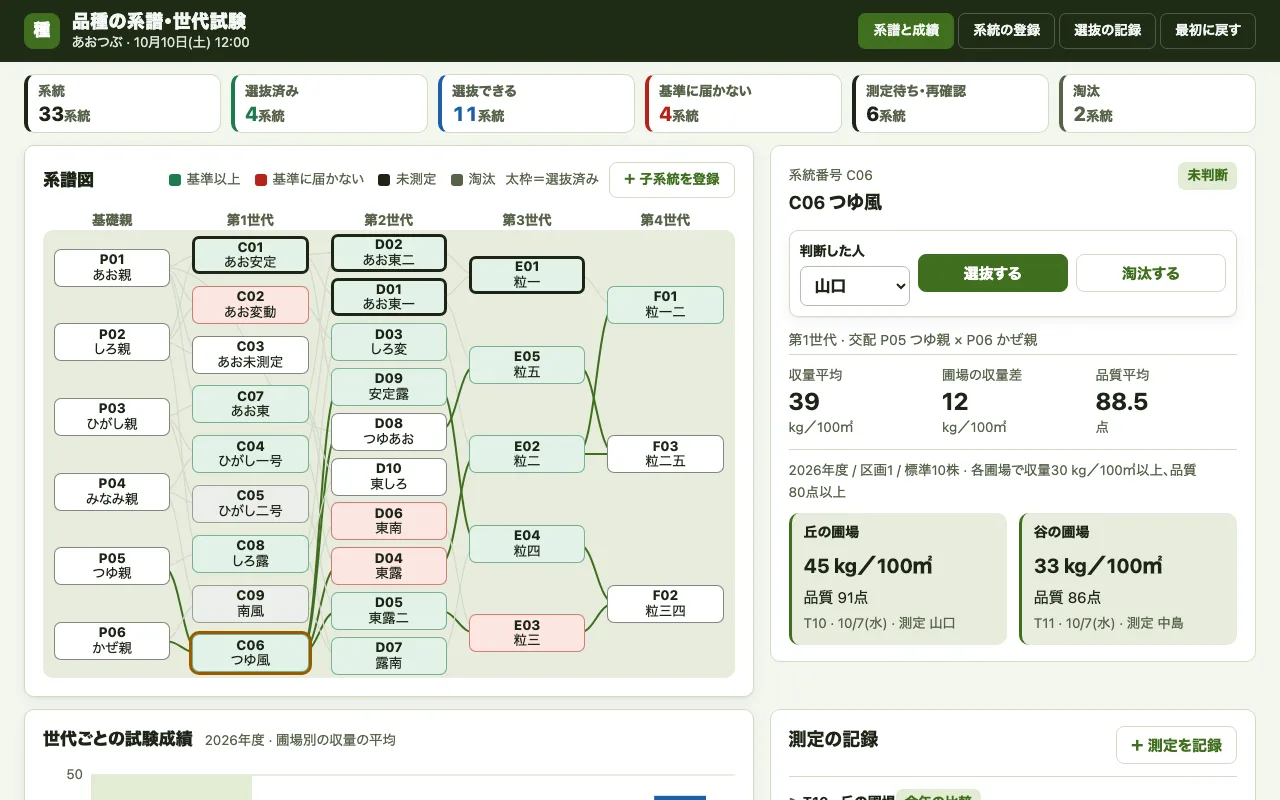This screenshot has height=800, width=1280.
Task: Select pedigree node F01 粒一二
Action: 665,305
